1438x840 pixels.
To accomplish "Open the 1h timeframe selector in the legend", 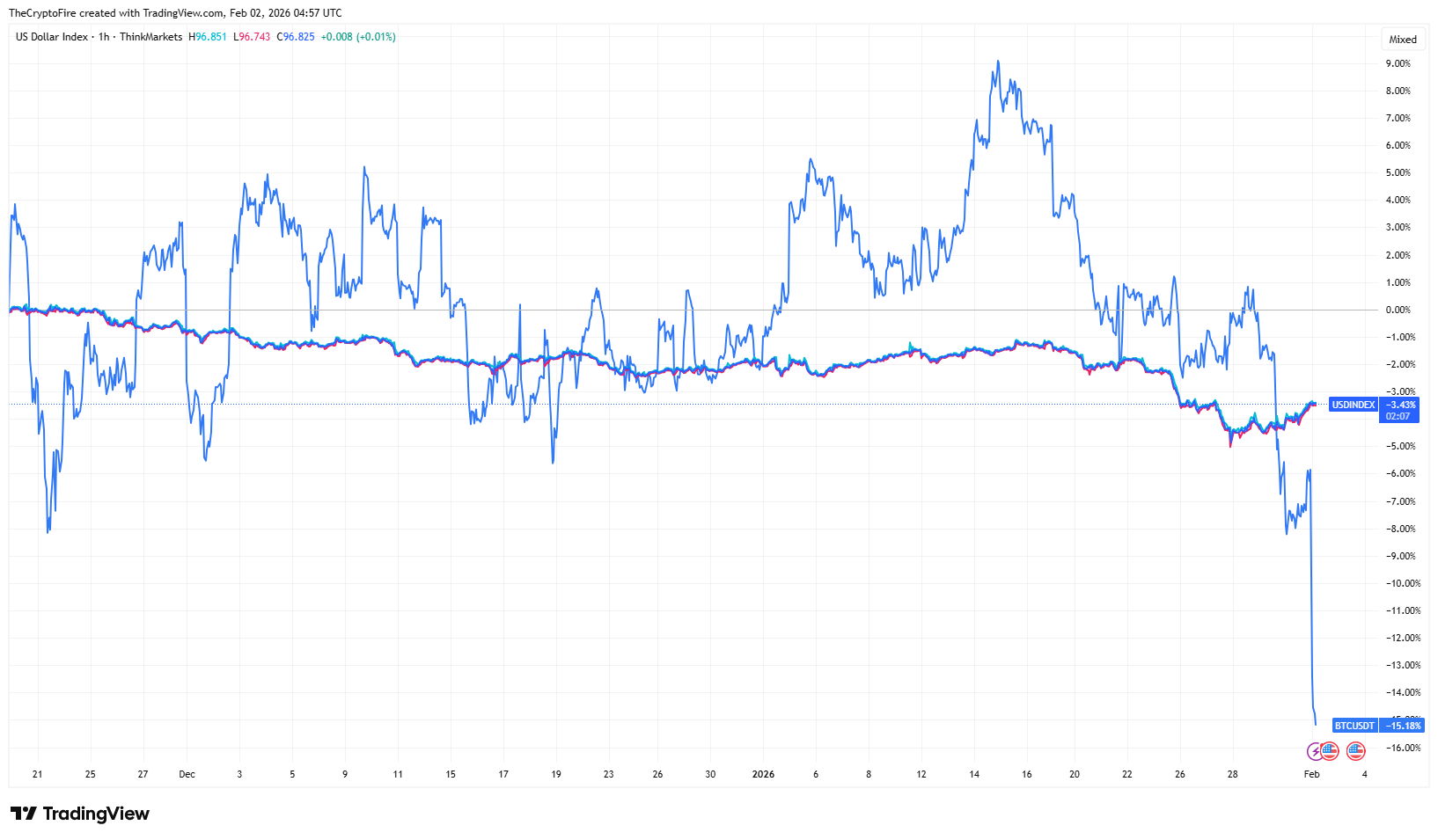I will (x=103, y=37).
